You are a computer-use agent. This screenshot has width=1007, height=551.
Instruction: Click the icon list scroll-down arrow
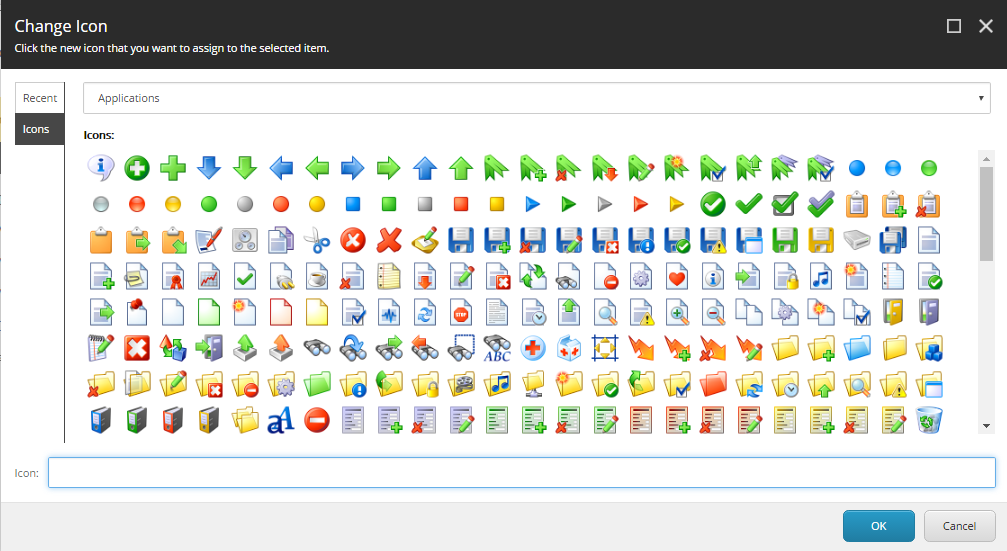point(986,426)
